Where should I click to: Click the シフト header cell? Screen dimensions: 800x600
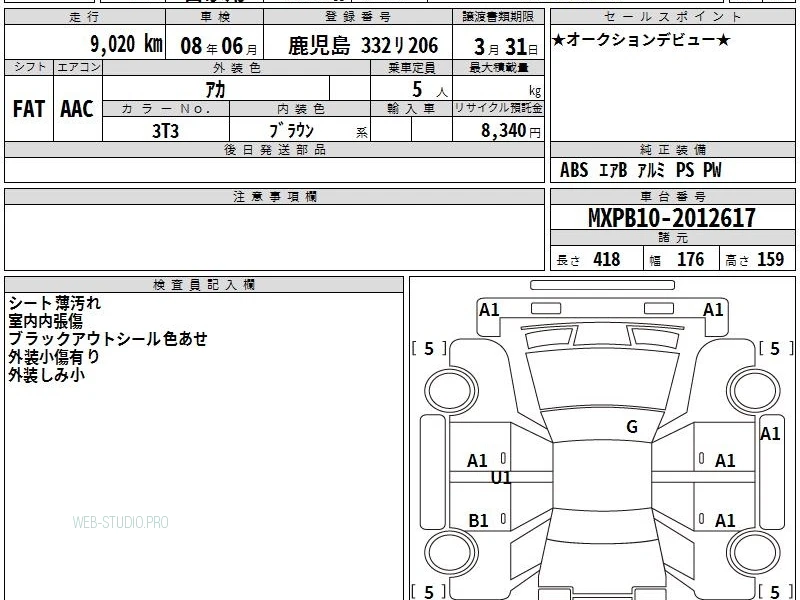29,67
